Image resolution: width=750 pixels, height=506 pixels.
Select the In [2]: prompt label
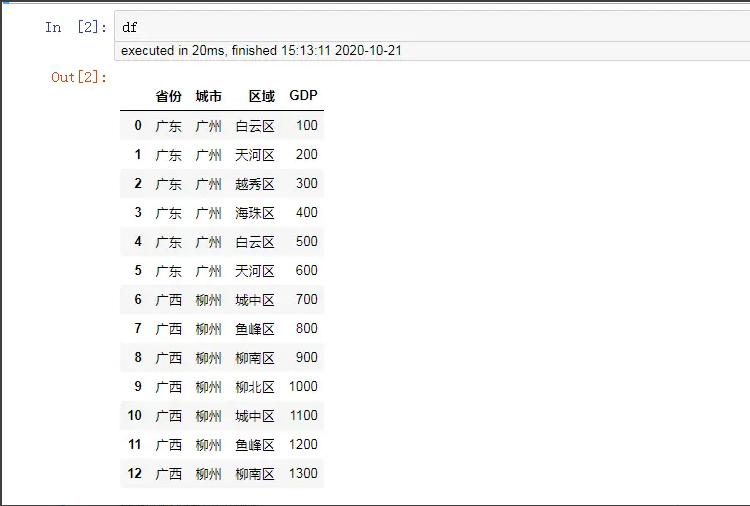tap(76, 27)
